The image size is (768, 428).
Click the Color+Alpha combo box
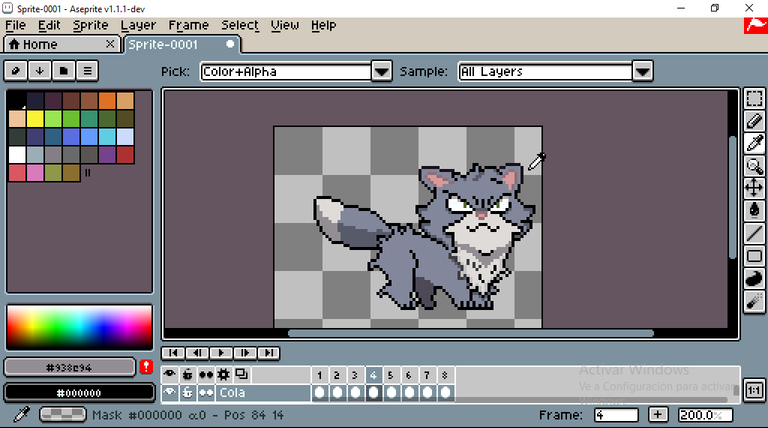coord(286,71)
